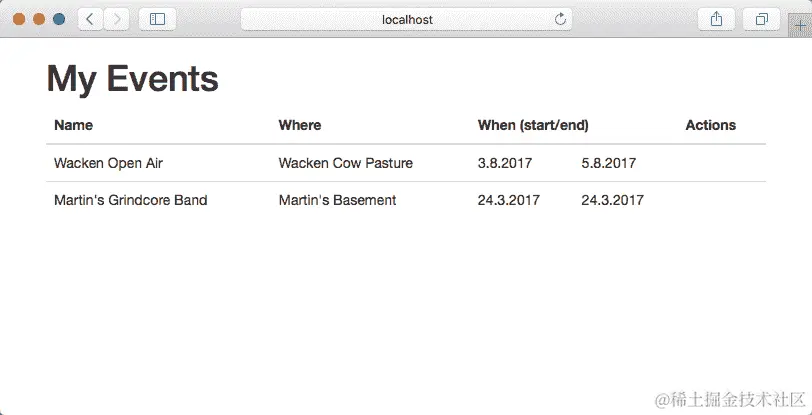This screenshot has width=812, height=415.
Task: Click the Actions column header
Action: coord(710,125)
